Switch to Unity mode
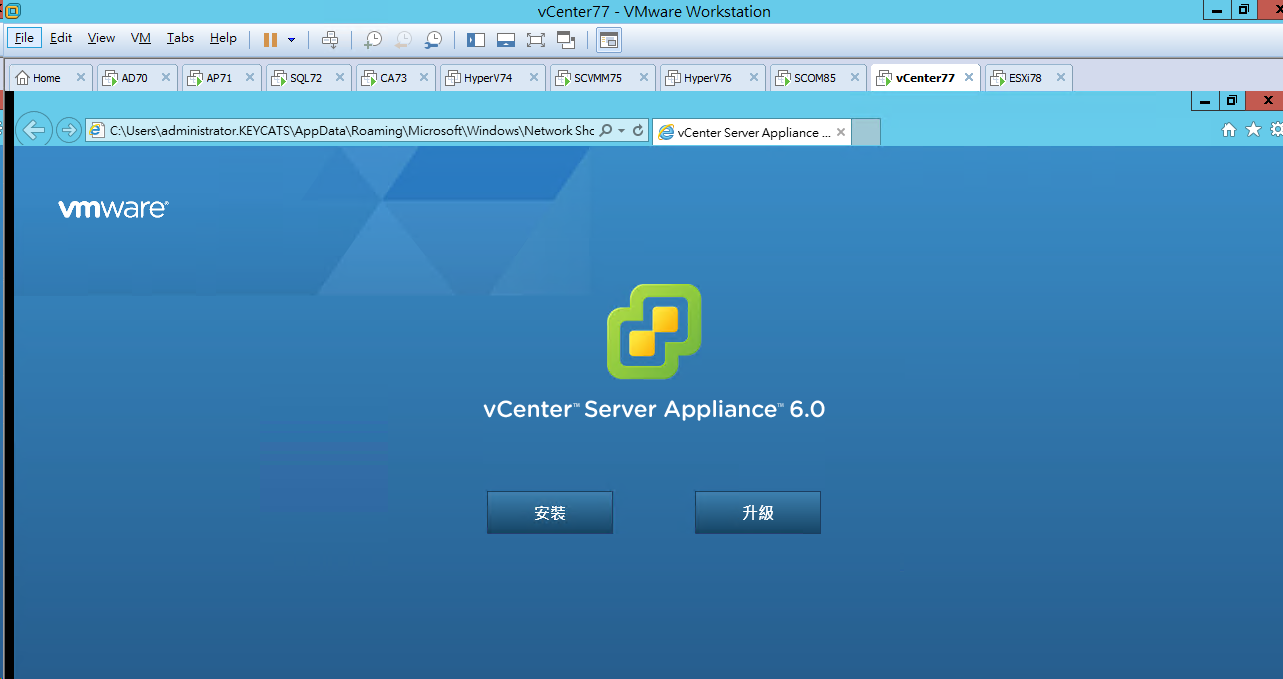Screen dimensions: 1283x679 (566, 40)
